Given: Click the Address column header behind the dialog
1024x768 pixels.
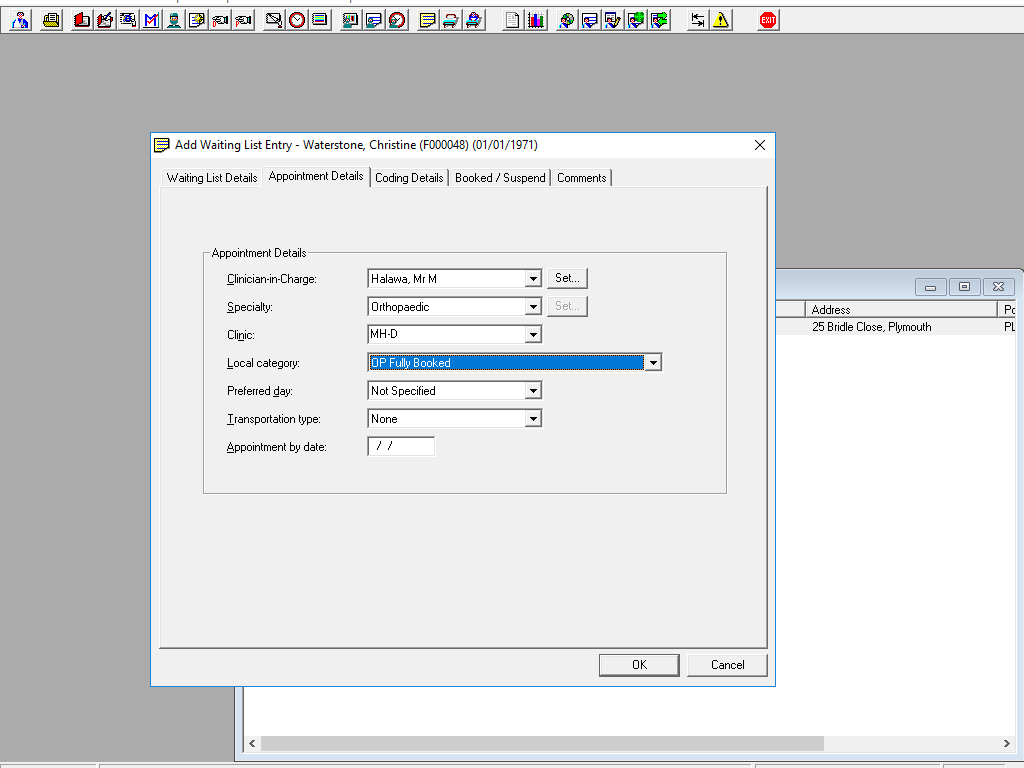Looking at the screenshot, I should tap(901, 310).
